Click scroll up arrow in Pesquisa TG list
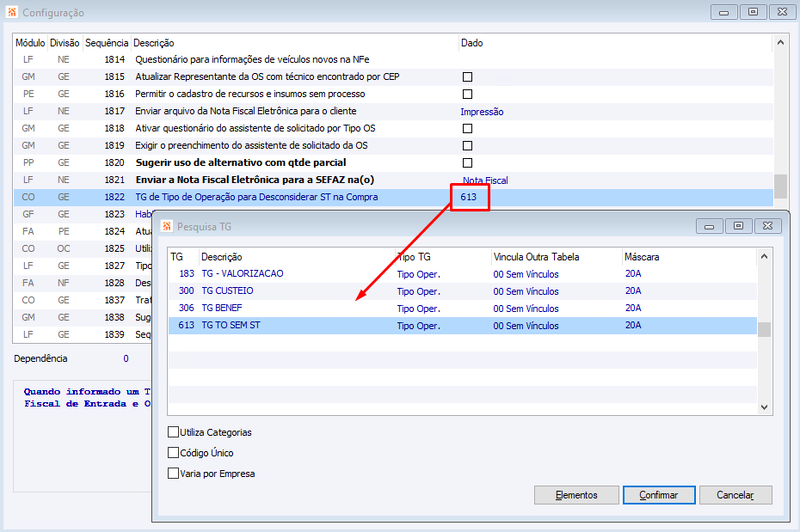 [x=764, y=257]
